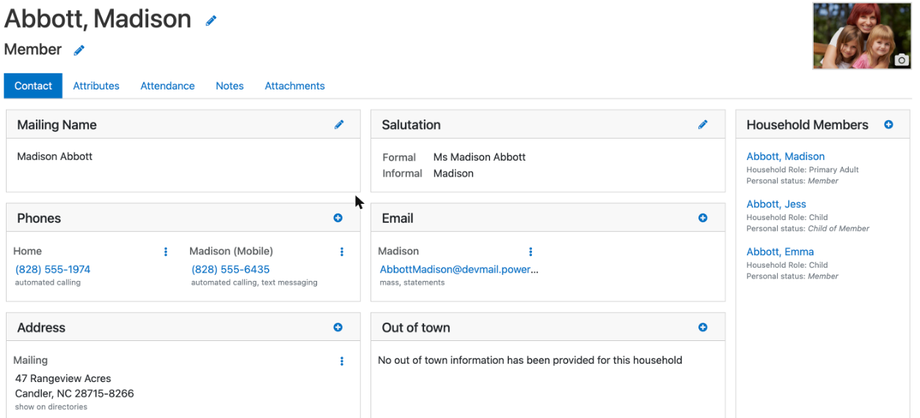Viewport: 920px width, 418px height.
Task: Click automated calling, text messaging label
Action: pos(254,282)
